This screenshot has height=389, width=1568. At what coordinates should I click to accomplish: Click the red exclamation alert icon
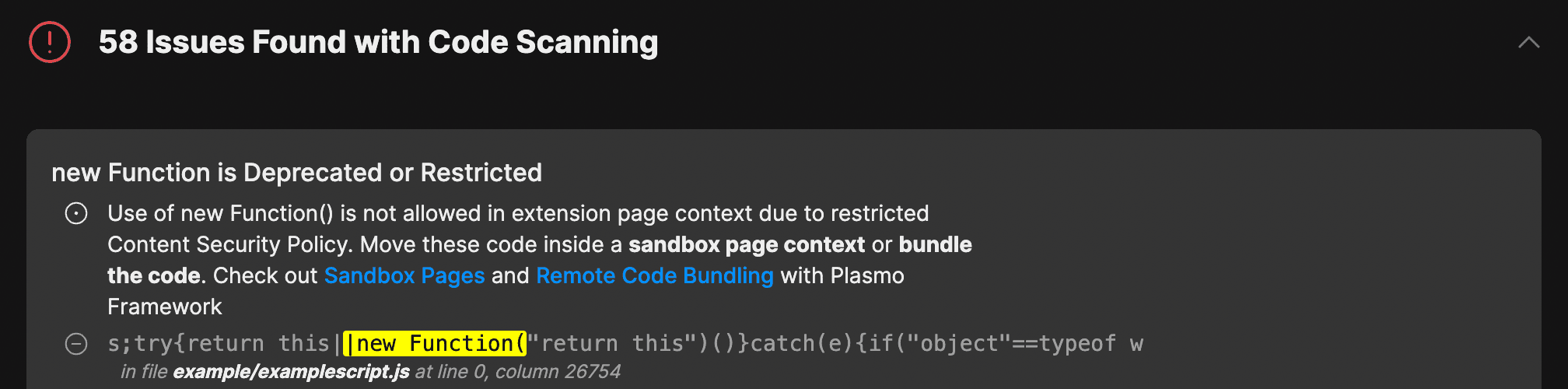[50, 42]
